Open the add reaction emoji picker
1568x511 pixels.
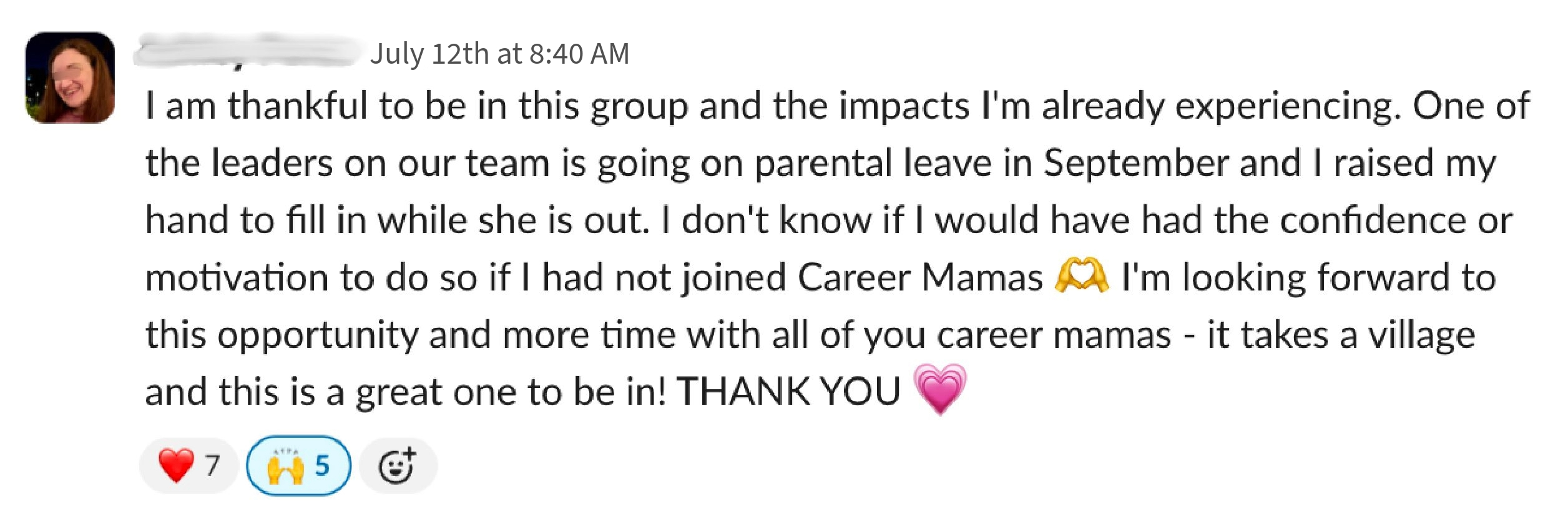[x=398, y=465]
